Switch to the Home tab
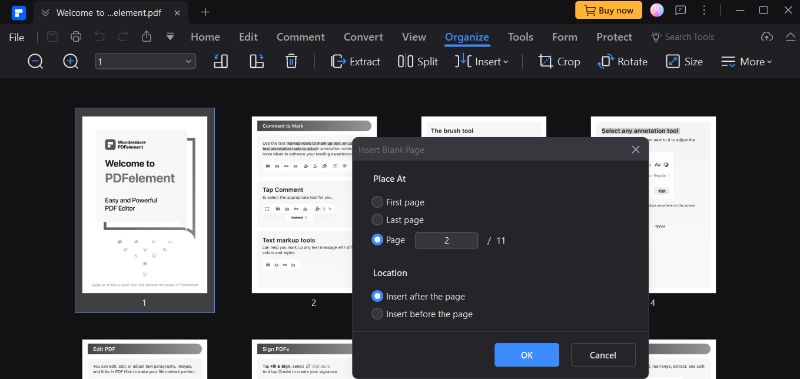Viewport: 800px width, 379px height. click(205, 37)
